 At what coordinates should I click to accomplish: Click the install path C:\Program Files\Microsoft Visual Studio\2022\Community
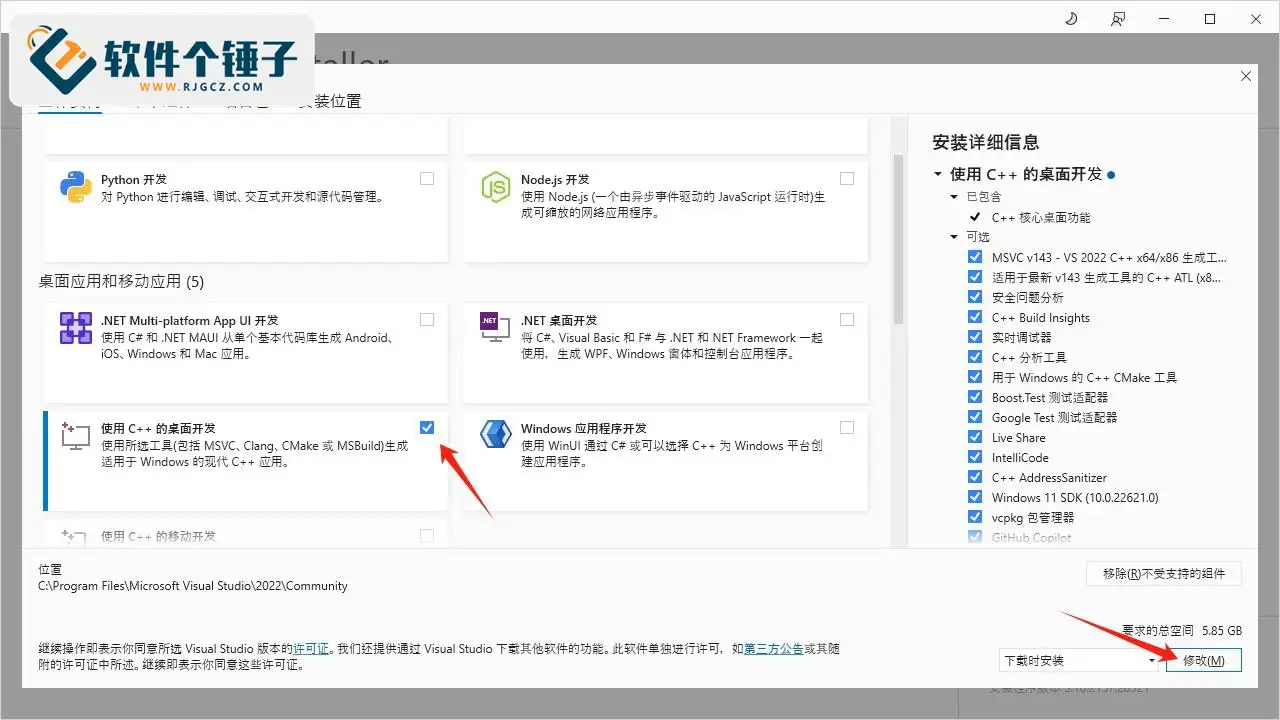coord(193,586)
